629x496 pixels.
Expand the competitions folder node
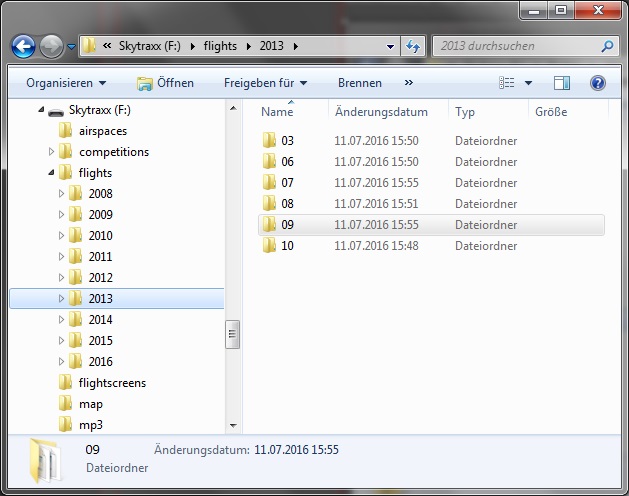click(52, 152)
